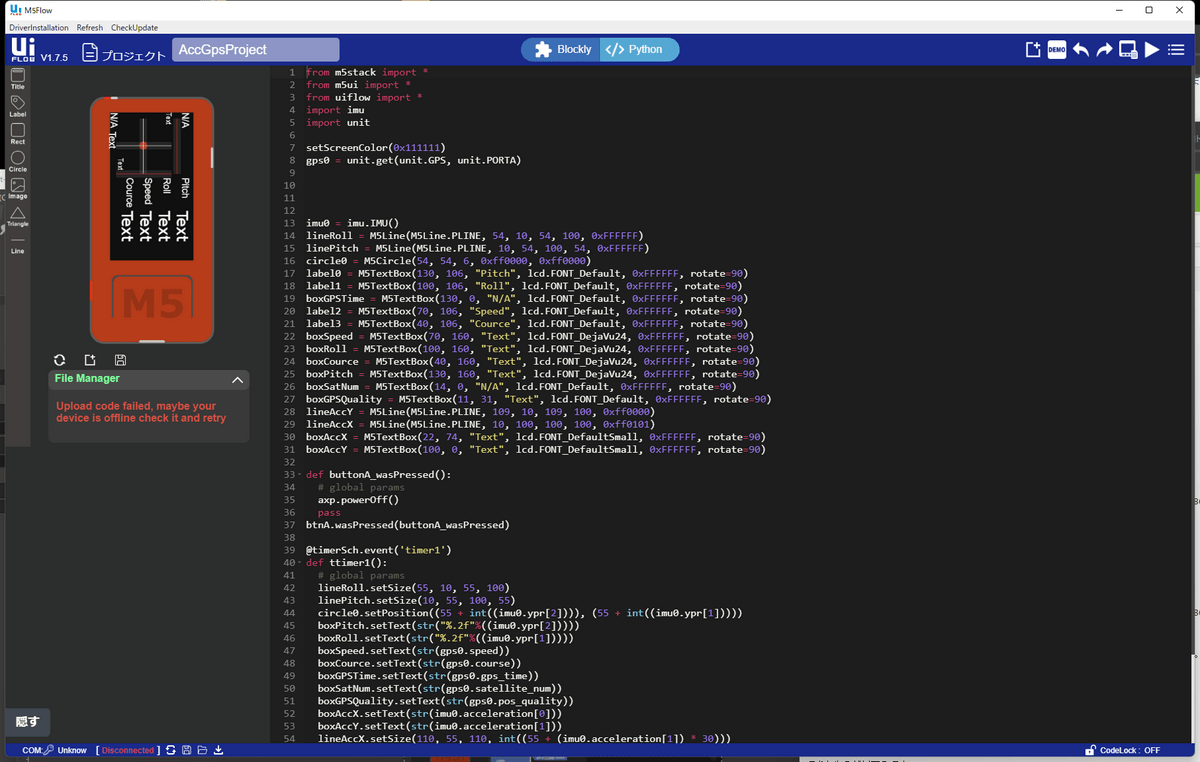
Task: Select the Title widget tool
Action: (17, 78)
